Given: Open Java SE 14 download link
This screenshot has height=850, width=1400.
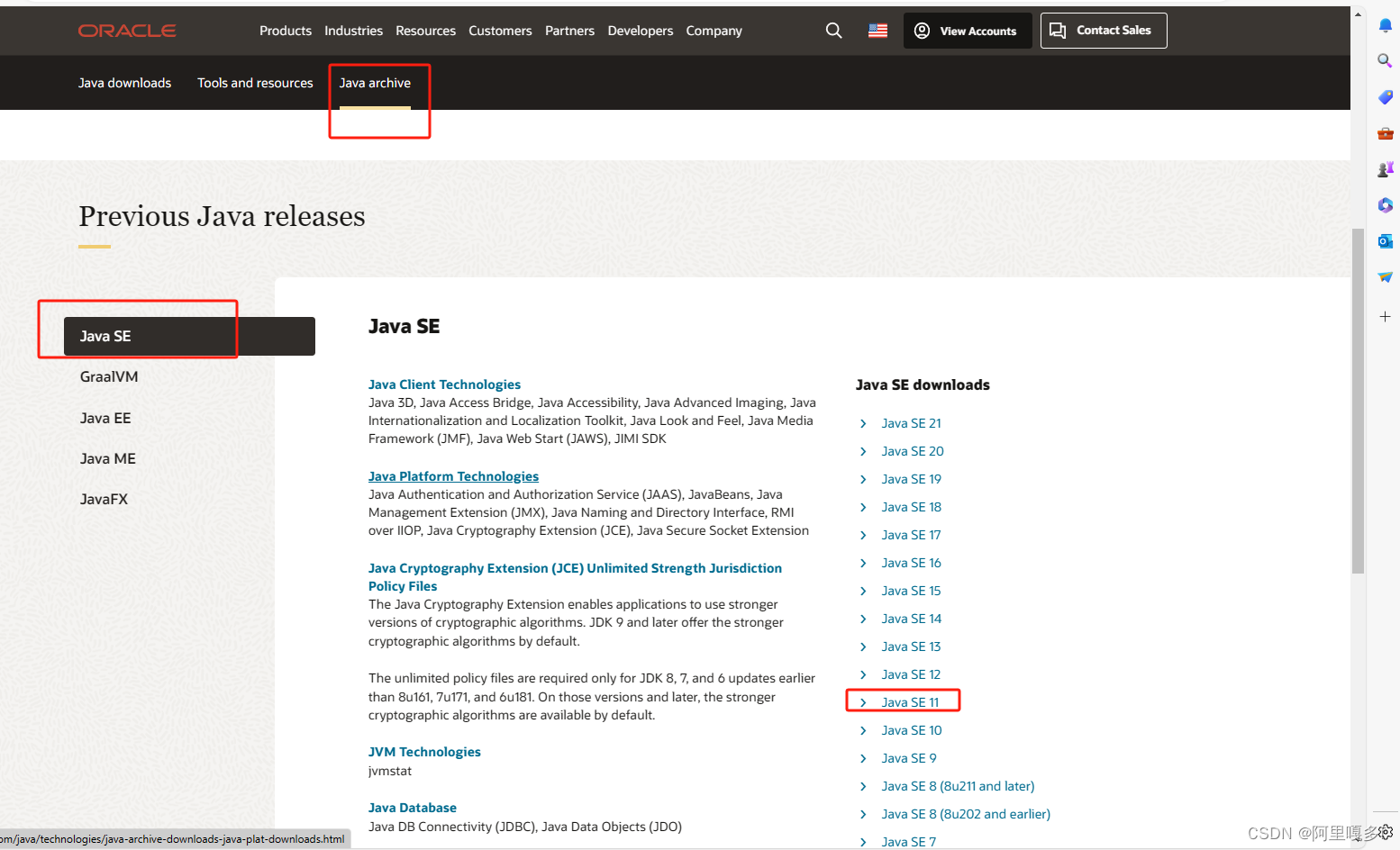Looking at the screenshot, I should pos(911,619).
